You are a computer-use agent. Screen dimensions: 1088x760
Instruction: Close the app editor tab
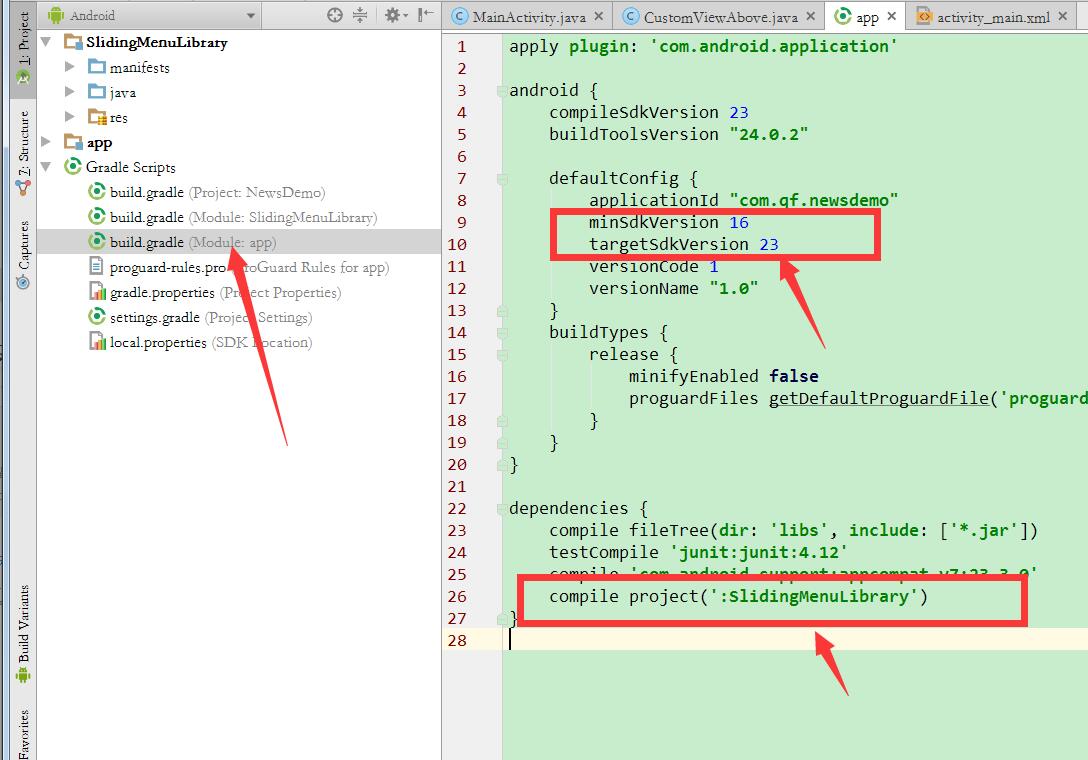[892, 16]
